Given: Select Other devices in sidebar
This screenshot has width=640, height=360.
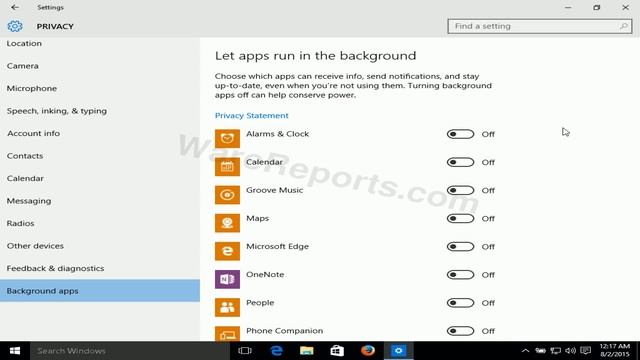Looking at the screenshot, I should point(100,246).
